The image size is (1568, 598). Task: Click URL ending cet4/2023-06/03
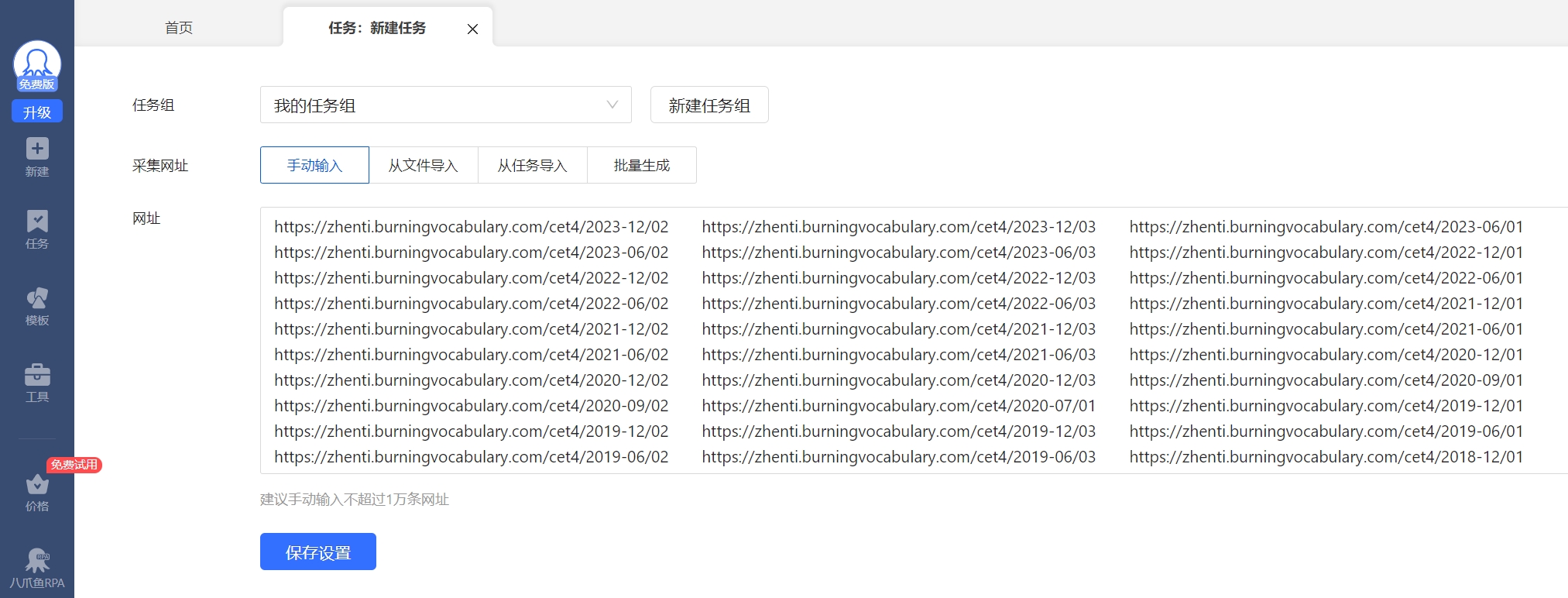coord(899,253)
